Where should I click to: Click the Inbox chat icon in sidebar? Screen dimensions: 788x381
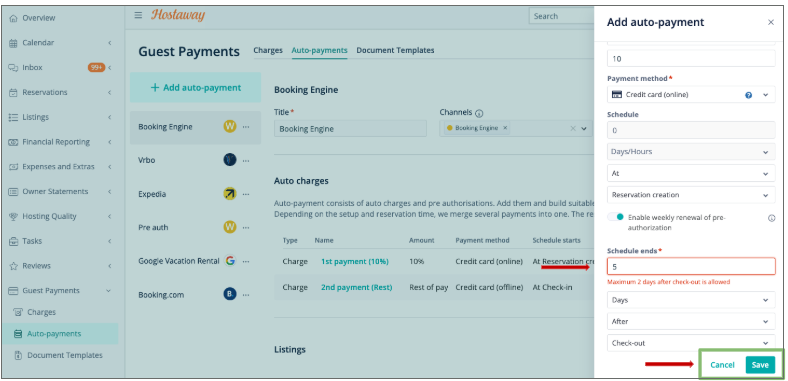click(x=14, y=67)
